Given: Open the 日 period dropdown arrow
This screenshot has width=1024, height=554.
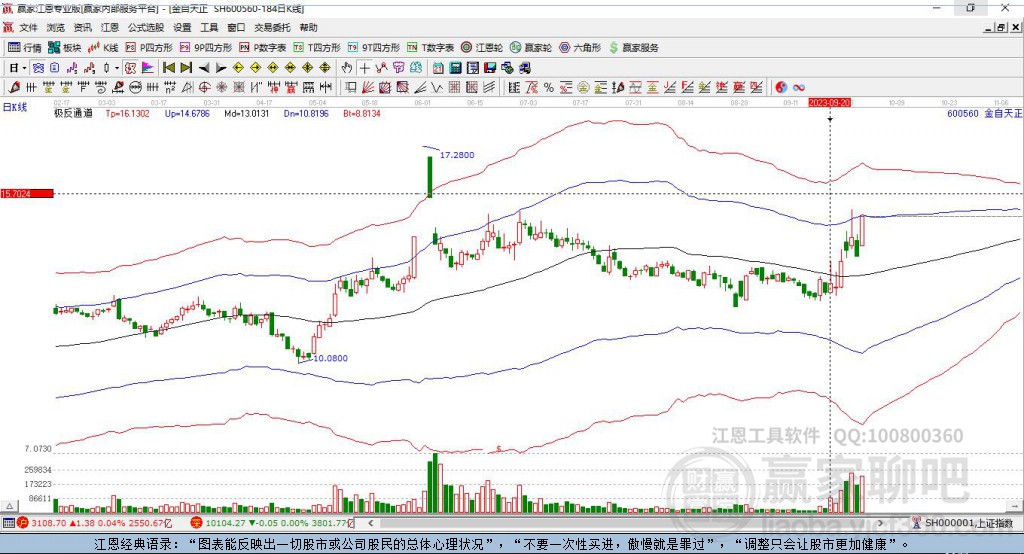Looking at the screenshot, I should [24, 68].
